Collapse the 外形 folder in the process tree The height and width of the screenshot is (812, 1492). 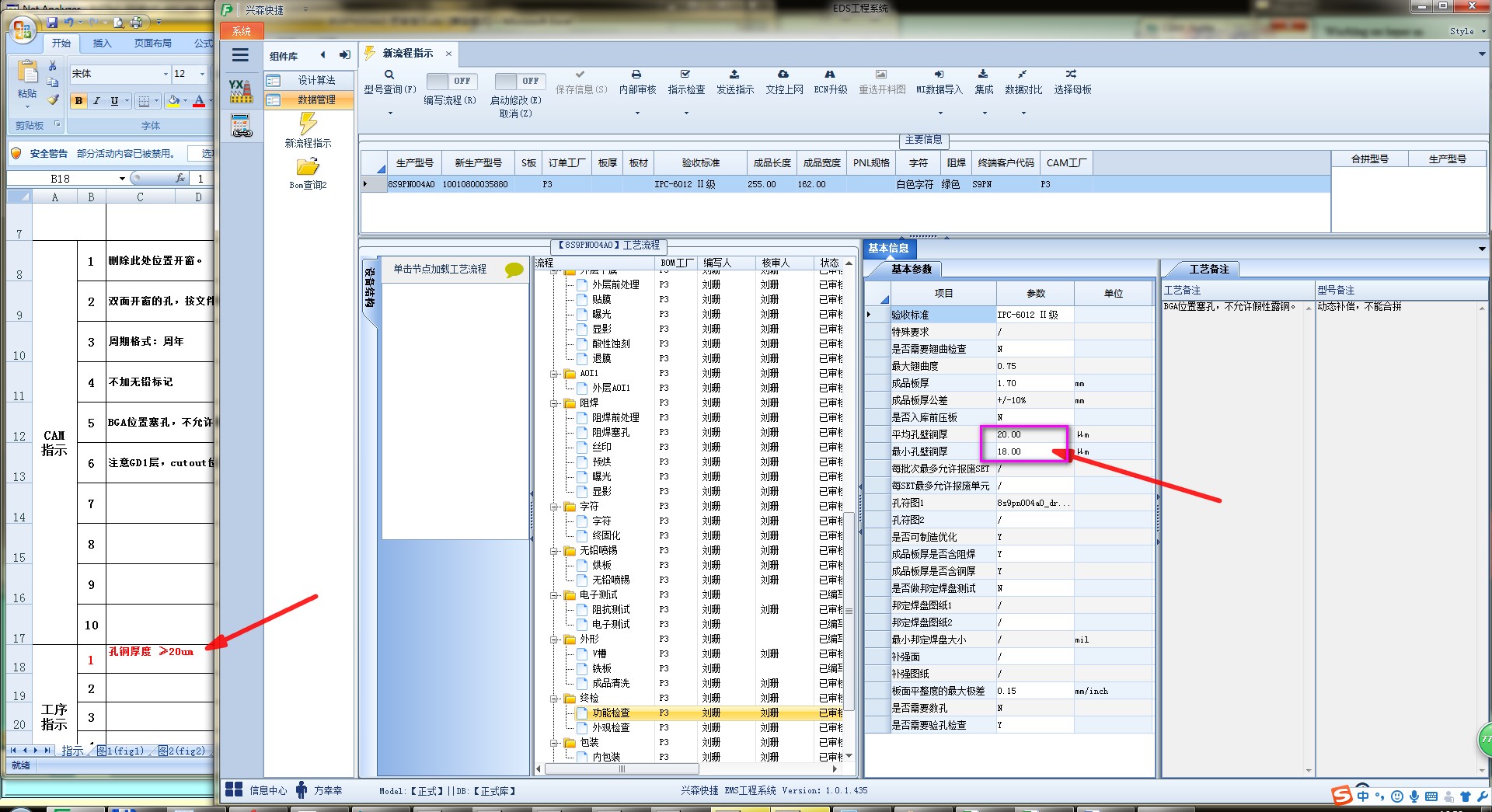(x=555, y=639)
